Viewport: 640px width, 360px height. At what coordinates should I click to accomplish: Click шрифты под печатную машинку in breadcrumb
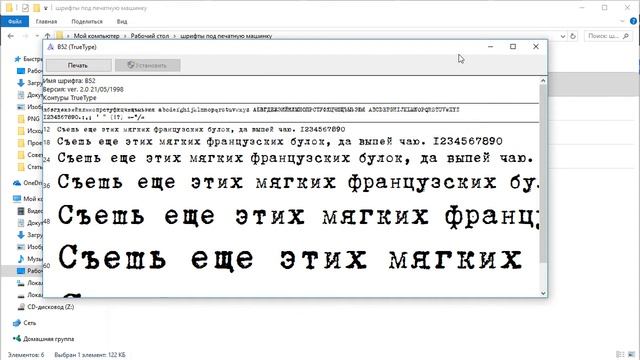point(226,36)
